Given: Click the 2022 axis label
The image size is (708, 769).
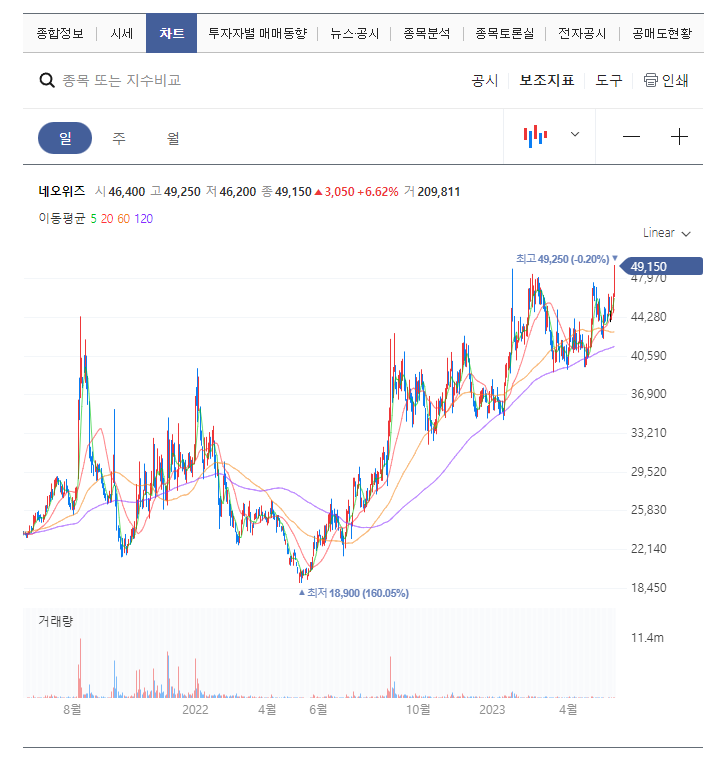Looking at the screenshot, I should click(195, 710).
